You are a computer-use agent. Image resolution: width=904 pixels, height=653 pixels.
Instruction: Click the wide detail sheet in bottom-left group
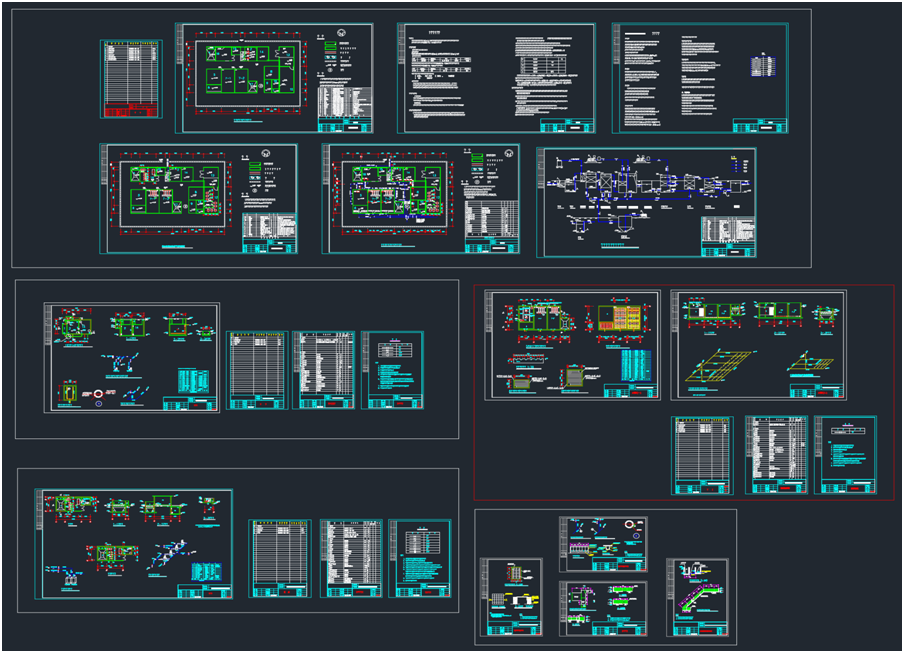[x=134, y=544]
